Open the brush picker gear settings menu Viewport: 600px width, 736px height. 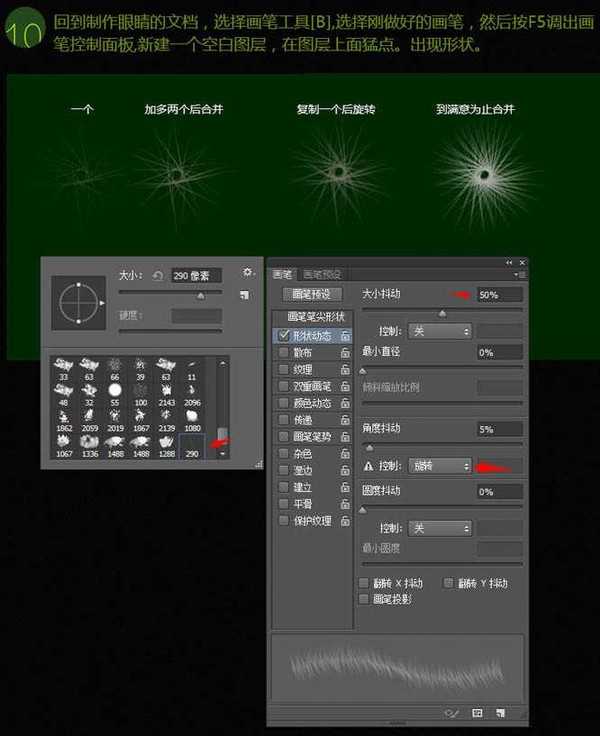tap(248, 273)
